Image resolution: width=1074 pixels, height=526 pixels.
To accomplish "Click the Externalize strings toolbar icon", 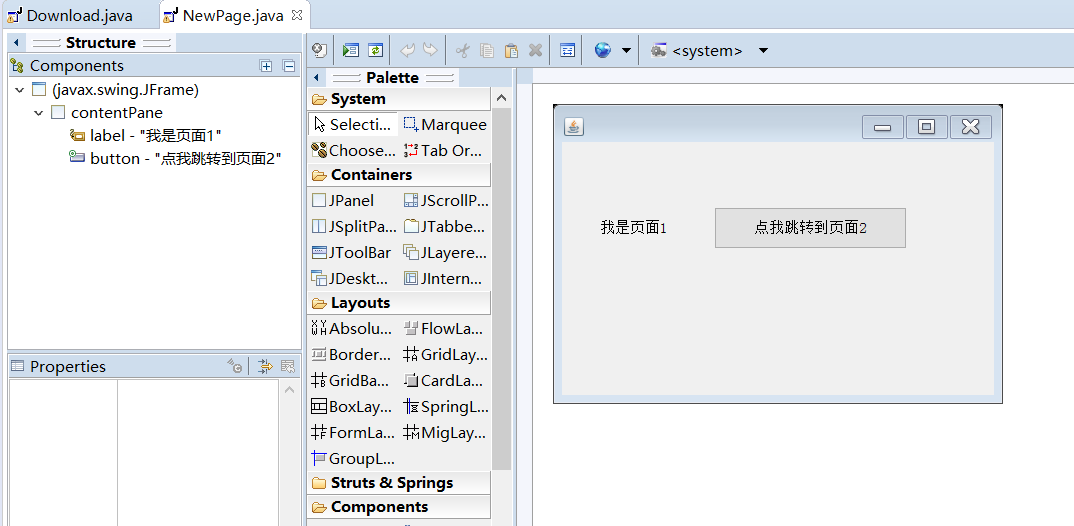I will coord(567,51).
